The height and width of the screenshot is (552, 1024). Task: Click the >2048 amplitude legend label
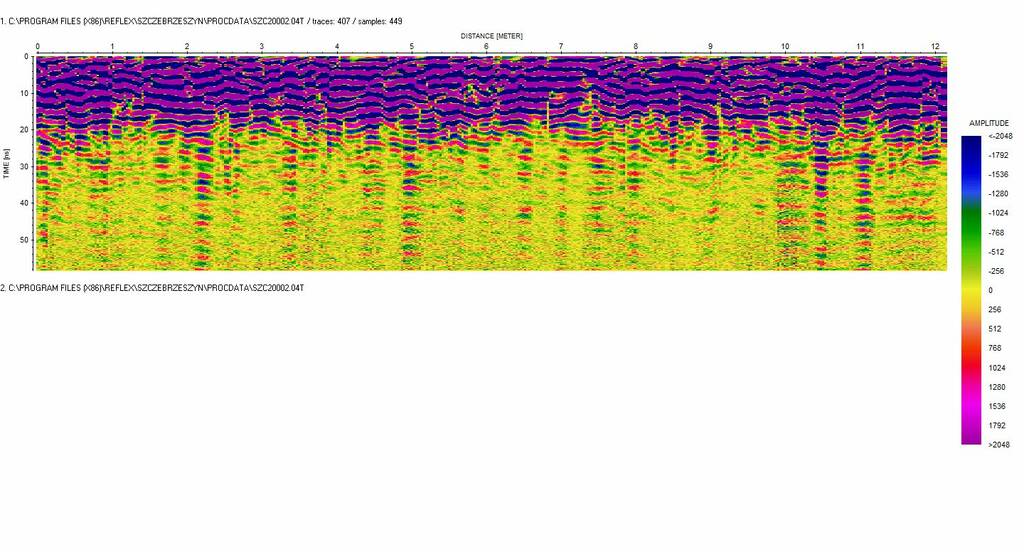coord(1000,445)
